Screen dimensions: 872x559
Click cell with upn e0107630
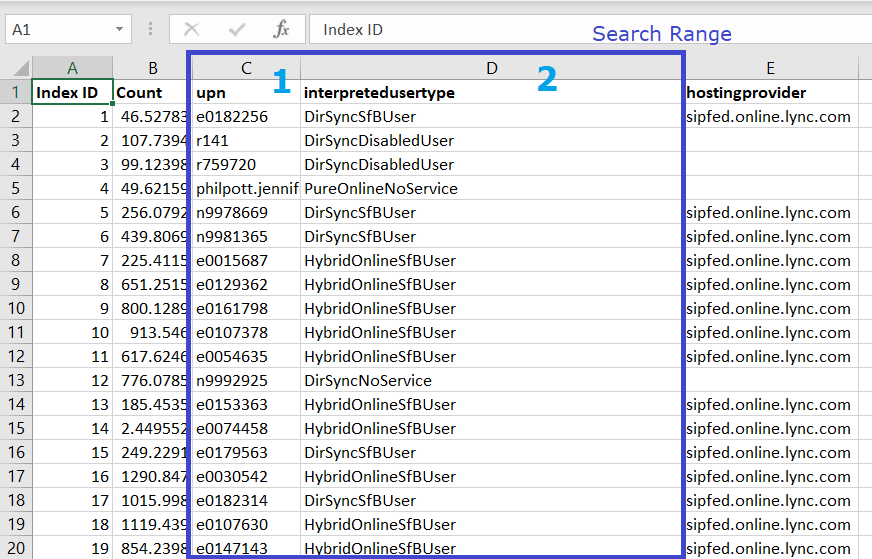(x=246, y=524)
